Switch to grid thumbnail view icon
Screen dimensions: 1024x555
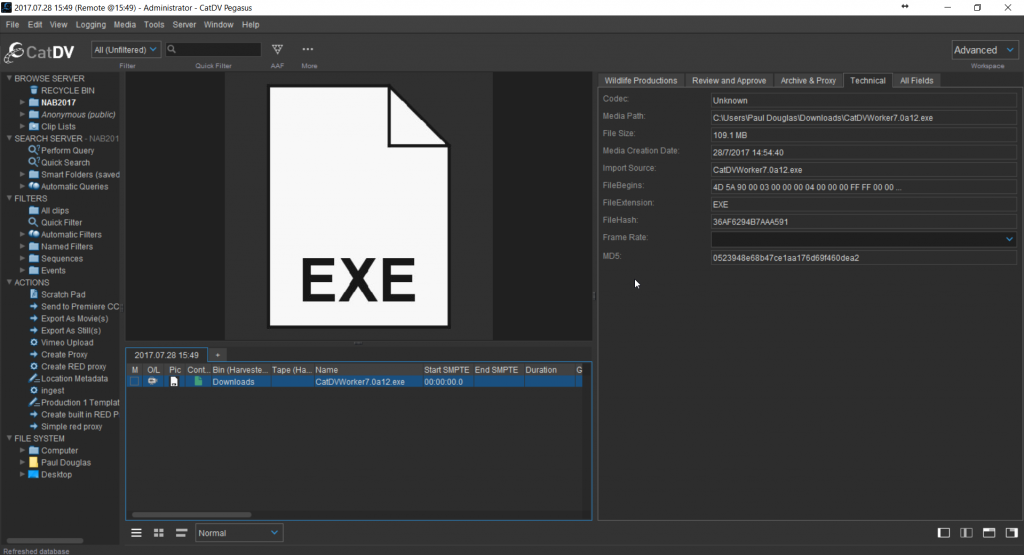(x=159, y=533)
